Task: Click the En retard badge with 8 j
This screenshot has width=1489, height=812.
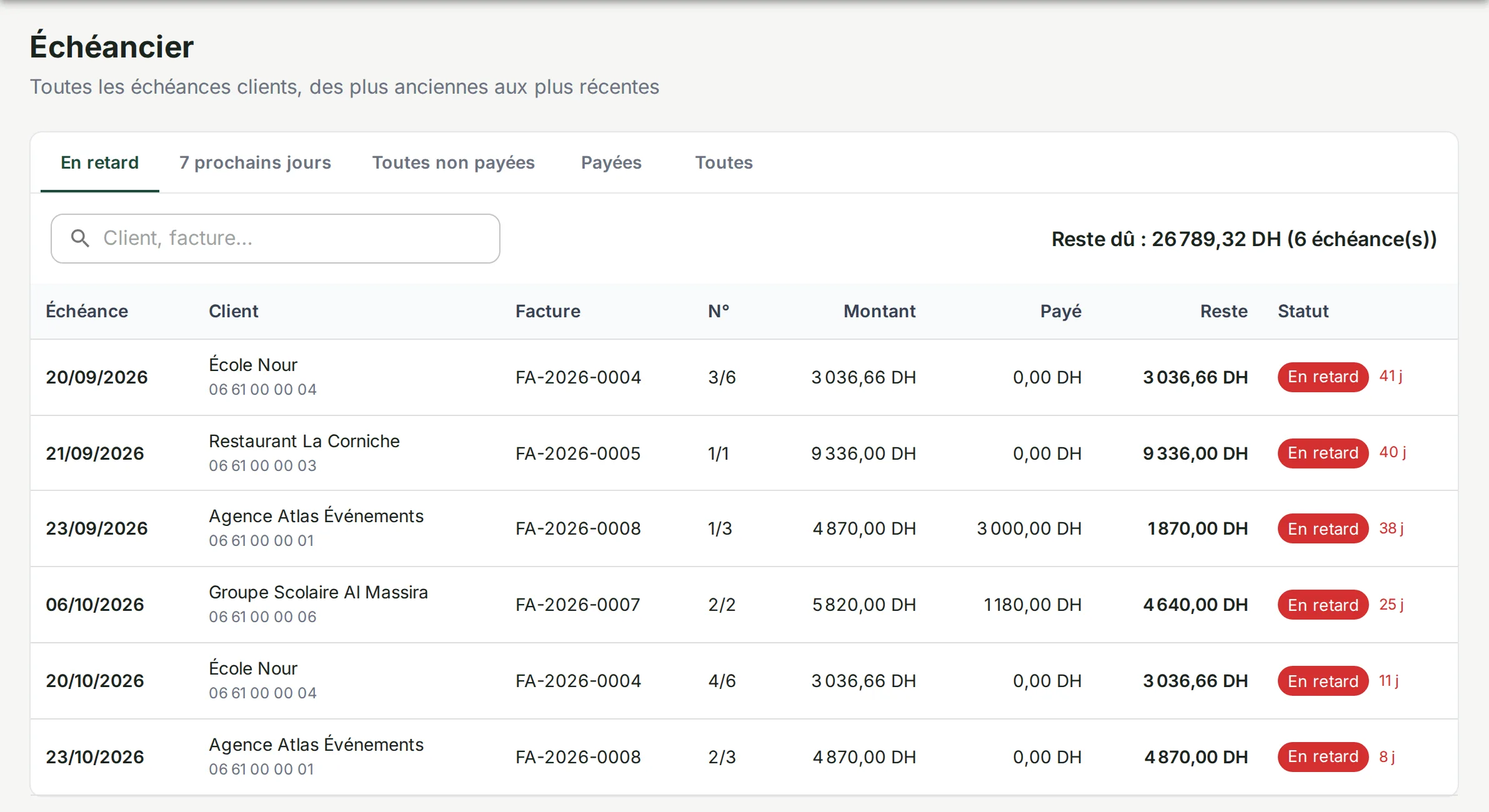Action: click(1323, 756)
